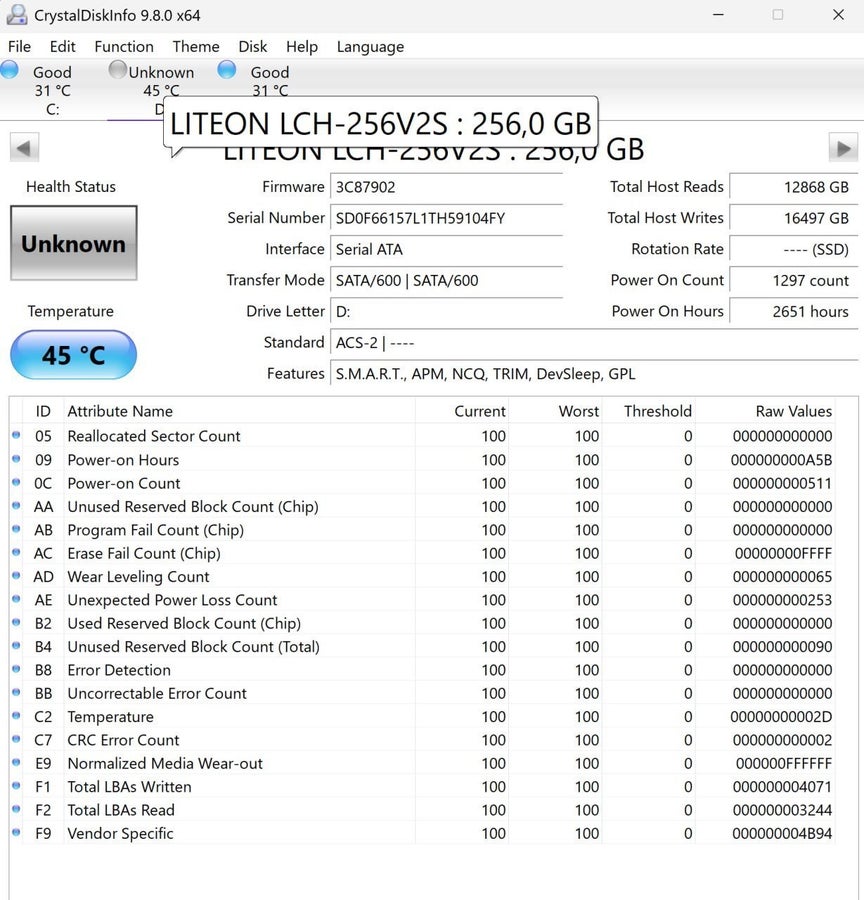Select the CRC Error Count row
864x900 pixels.
422,740
